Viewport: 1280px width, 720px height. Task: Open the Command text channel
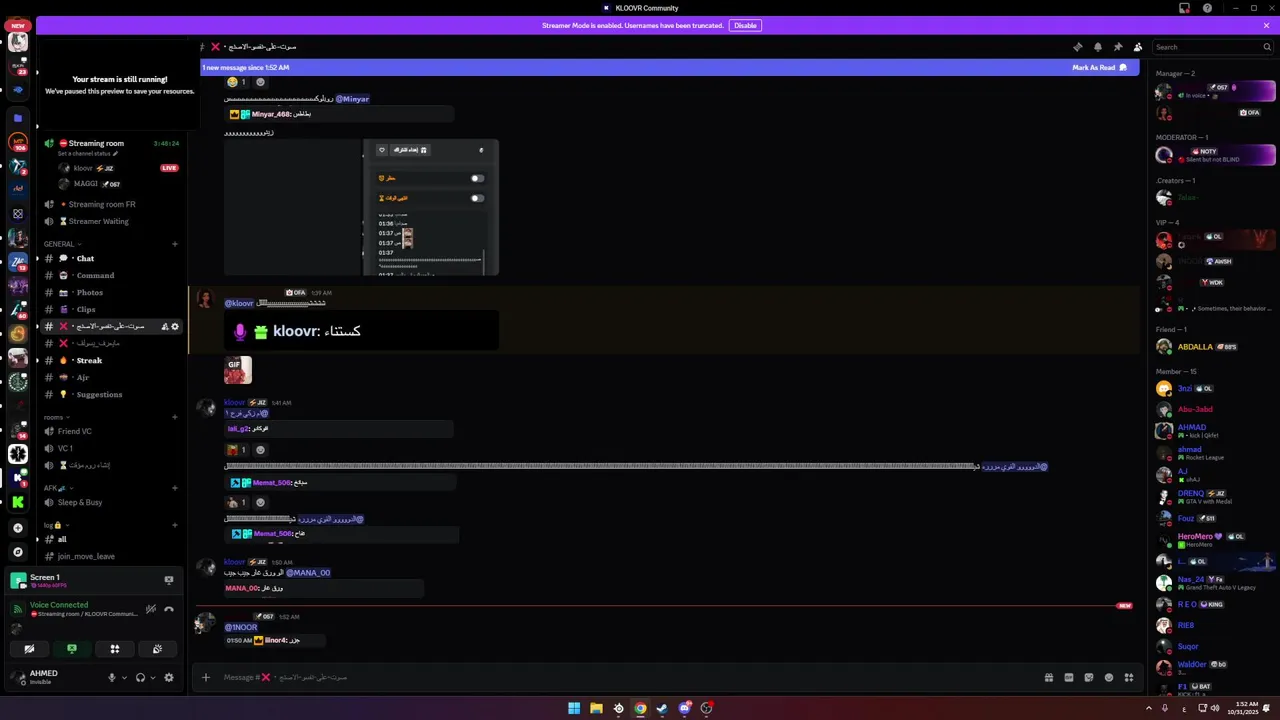point(111,275)
